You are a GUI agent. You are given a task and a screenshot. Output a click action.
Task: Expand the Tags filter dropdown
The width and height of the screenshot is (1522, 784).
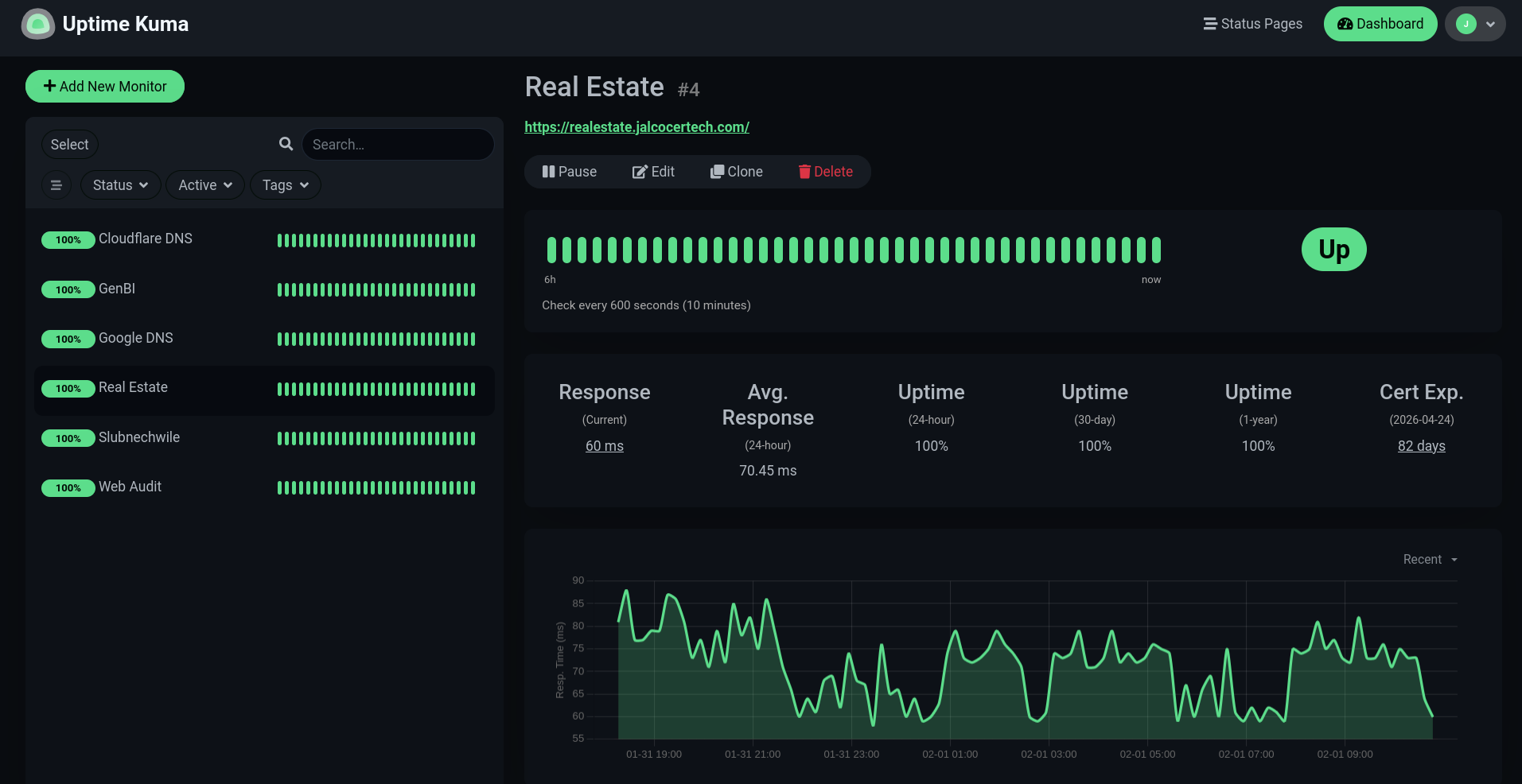[x=285, y=185]
